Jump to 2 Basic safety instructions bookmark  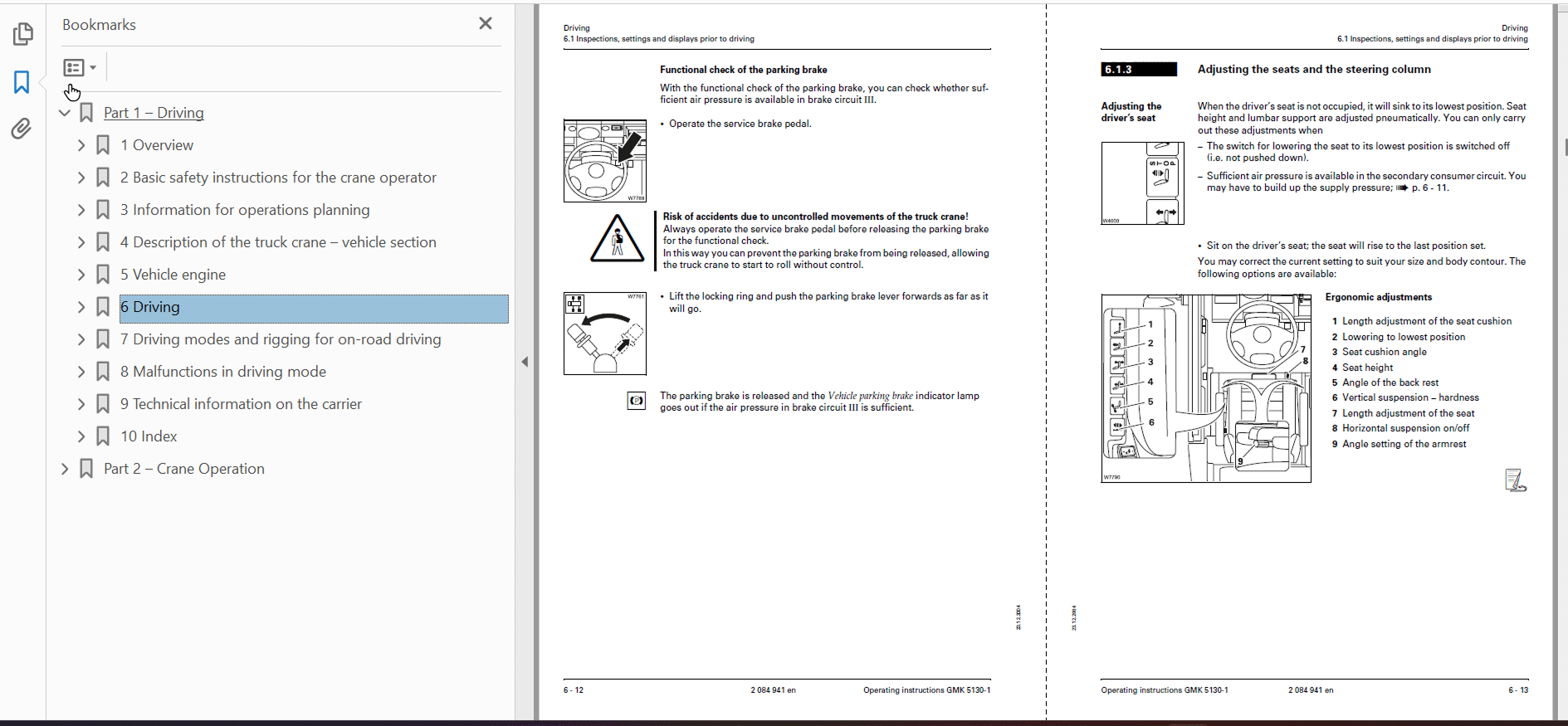coord(278,178)
